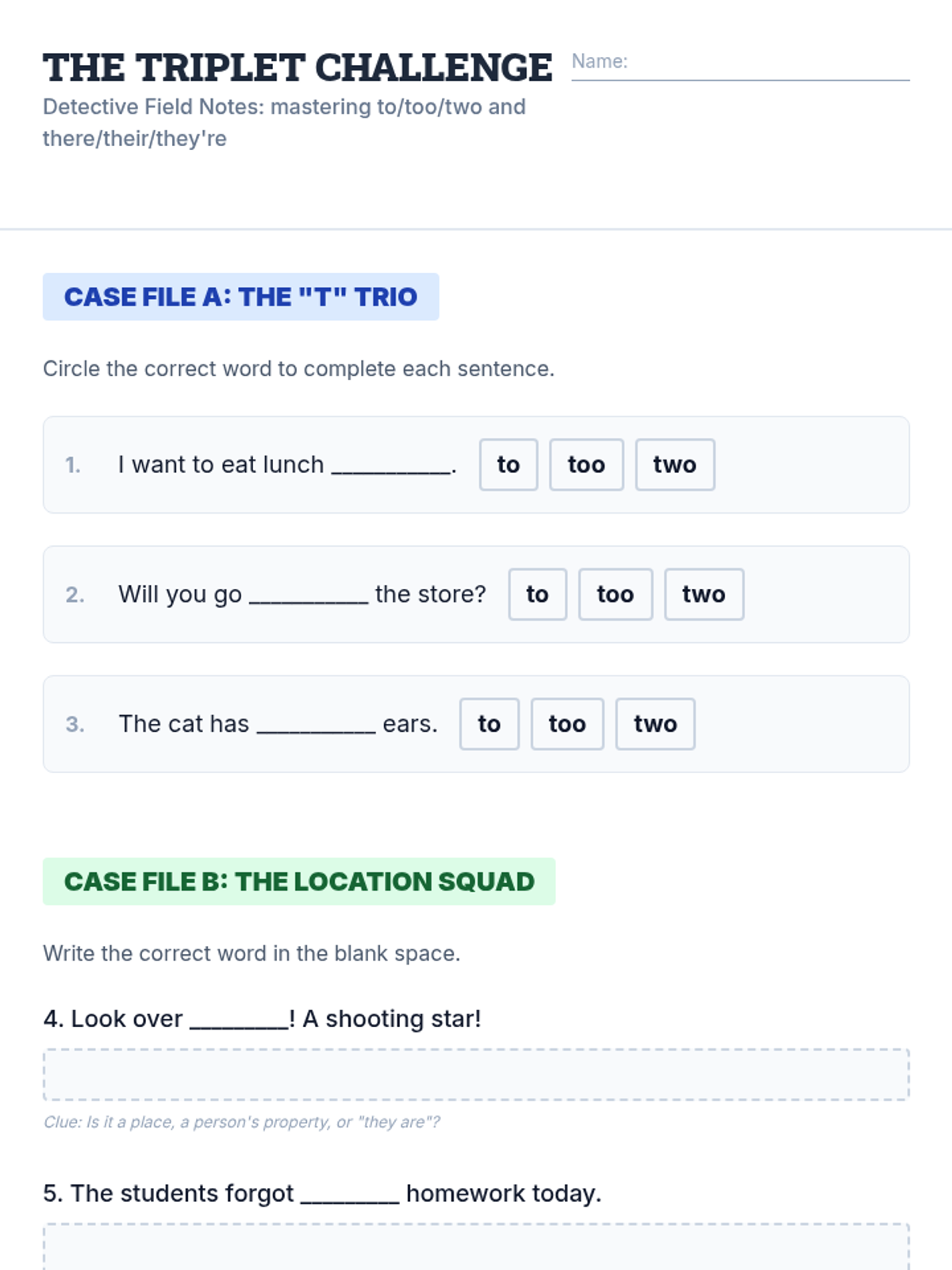The height and width of the screenshot is (1270, 952).
Task: Click the Case File A heading
Action: (240, 297)
